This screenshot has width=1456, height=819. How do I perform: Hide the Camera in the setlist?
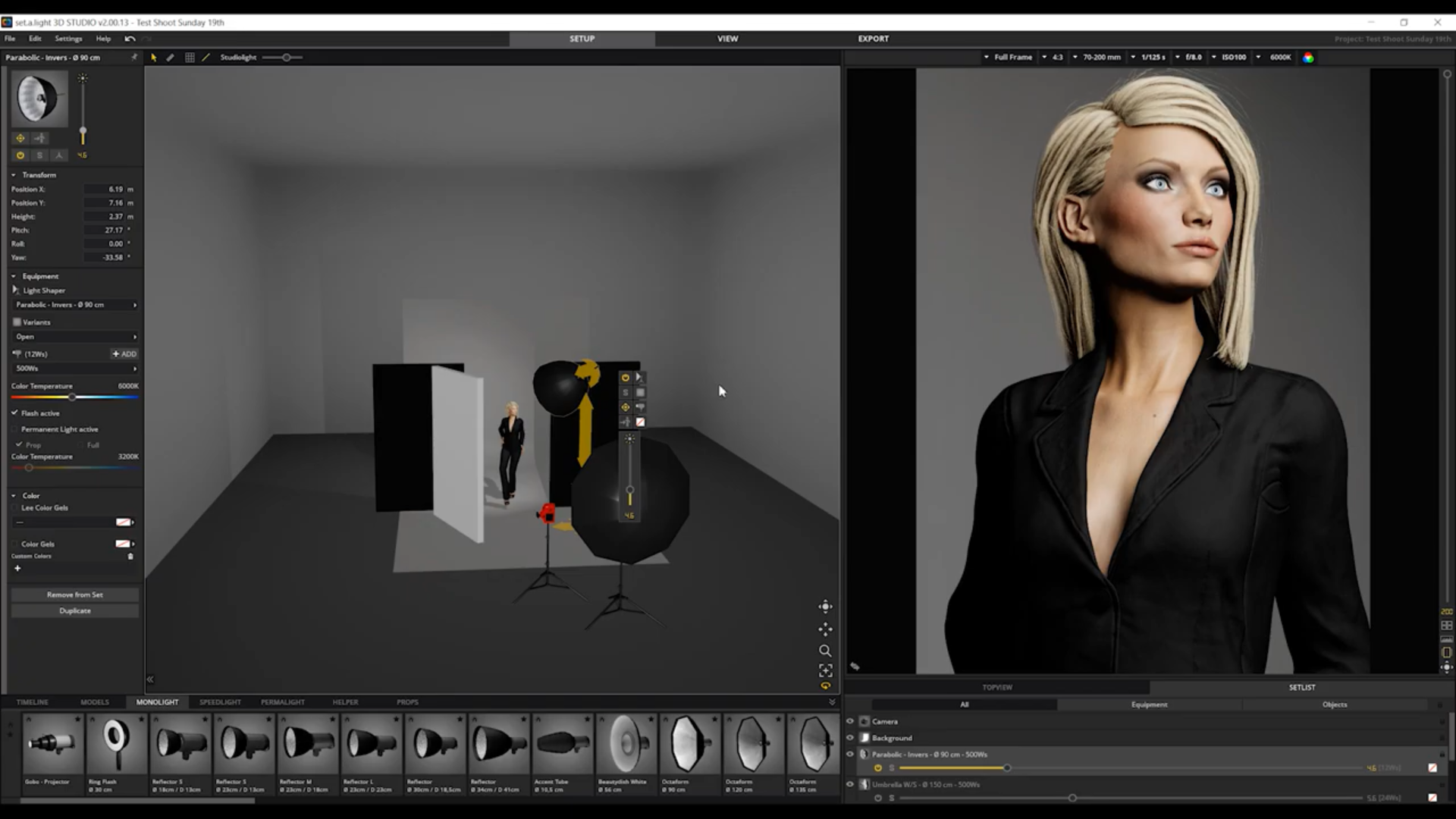tap(850, 721)
